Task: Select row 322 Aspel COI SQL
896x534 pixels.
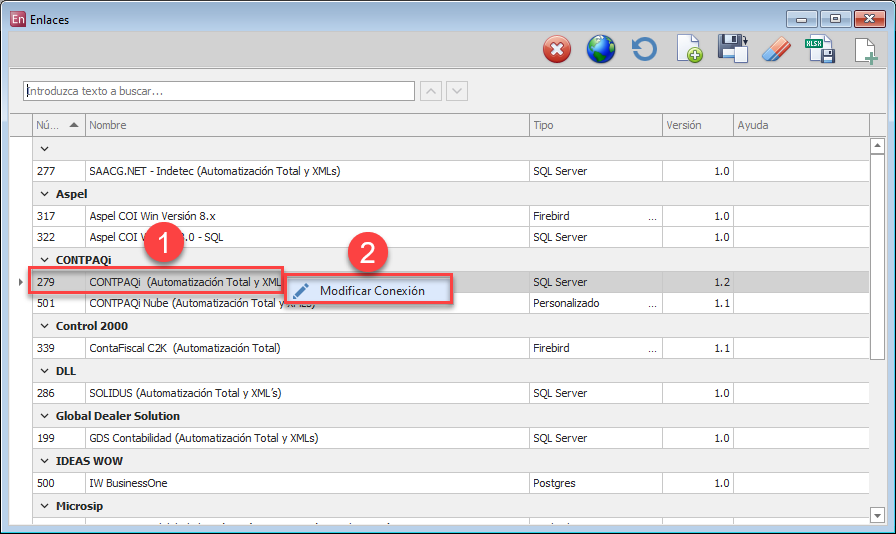Action: pyautogui.click(x=451, y=237)
